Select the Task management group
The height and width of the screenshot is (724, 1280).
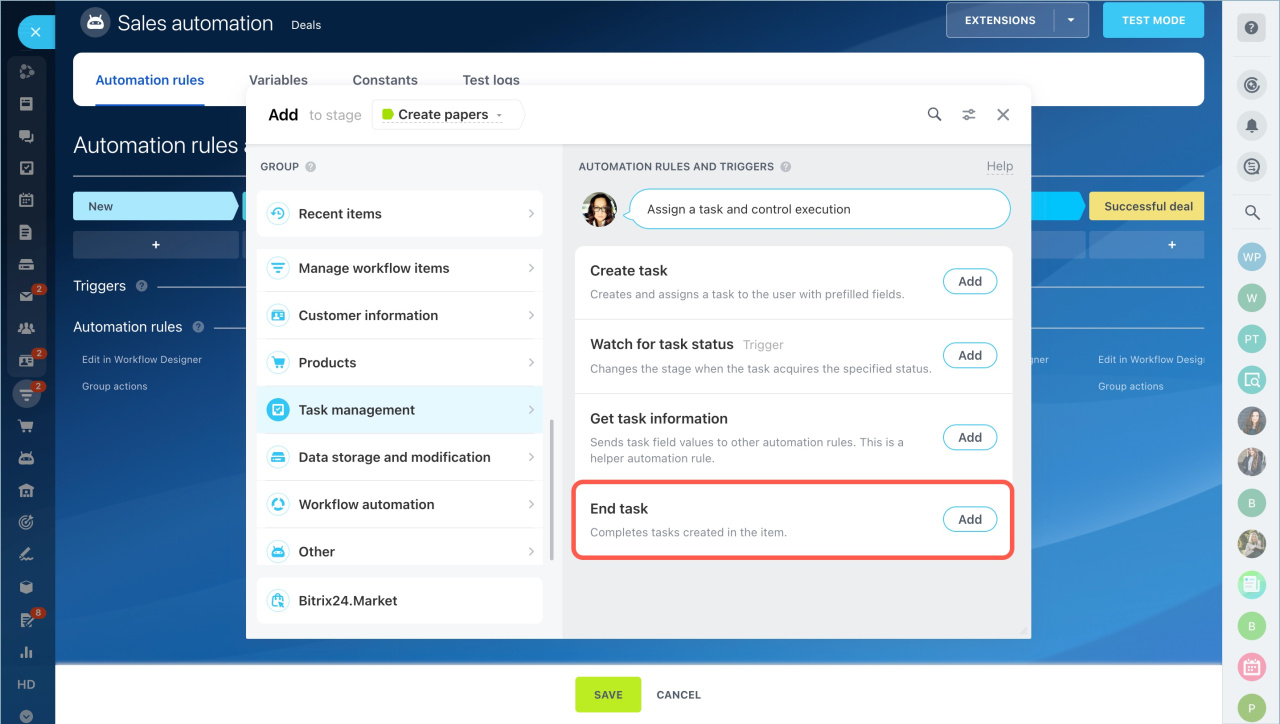(x=400, y=410)
